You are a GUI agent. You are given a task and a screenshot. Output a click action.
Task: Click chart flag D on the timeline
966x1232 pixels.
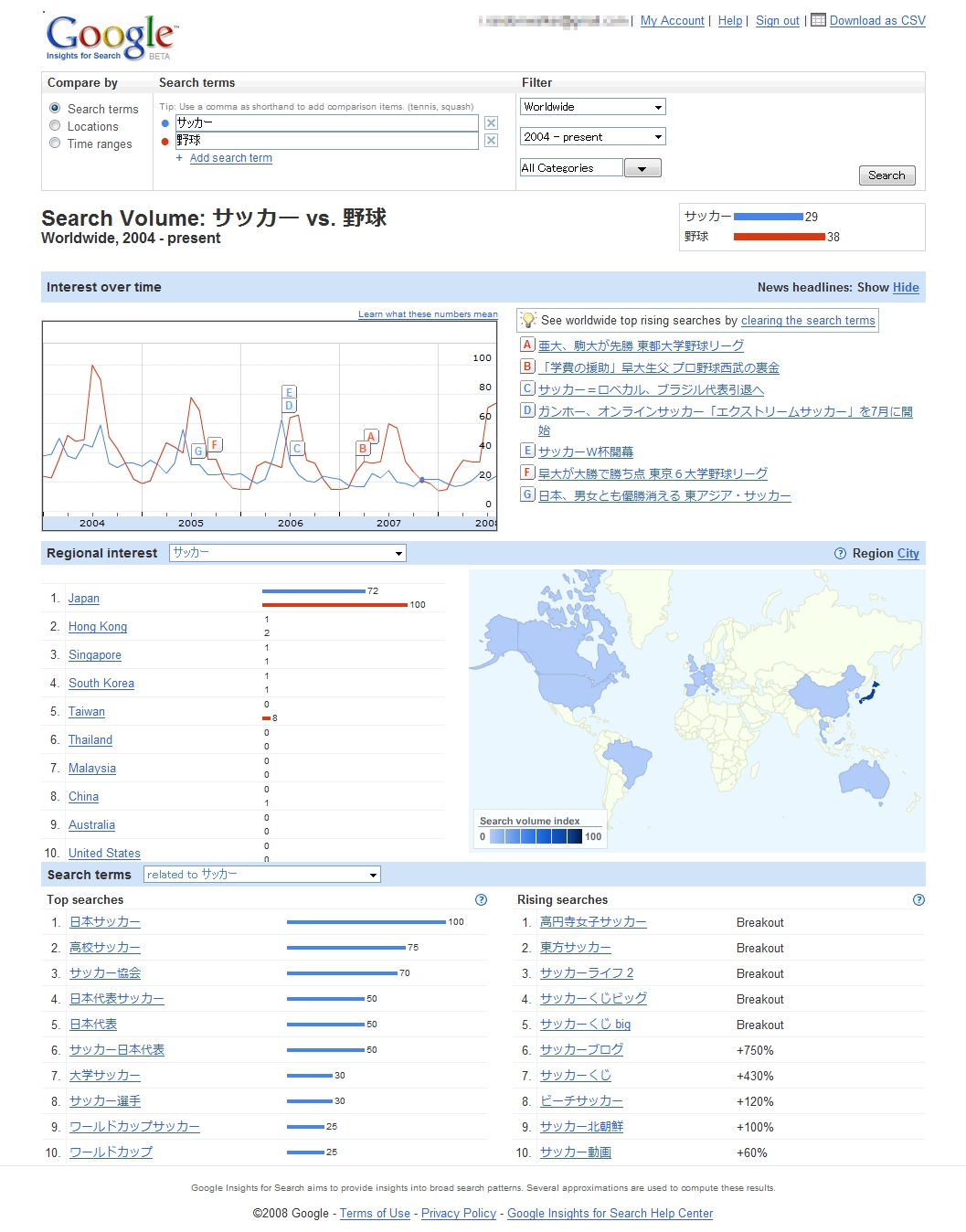tap(289, 406)
